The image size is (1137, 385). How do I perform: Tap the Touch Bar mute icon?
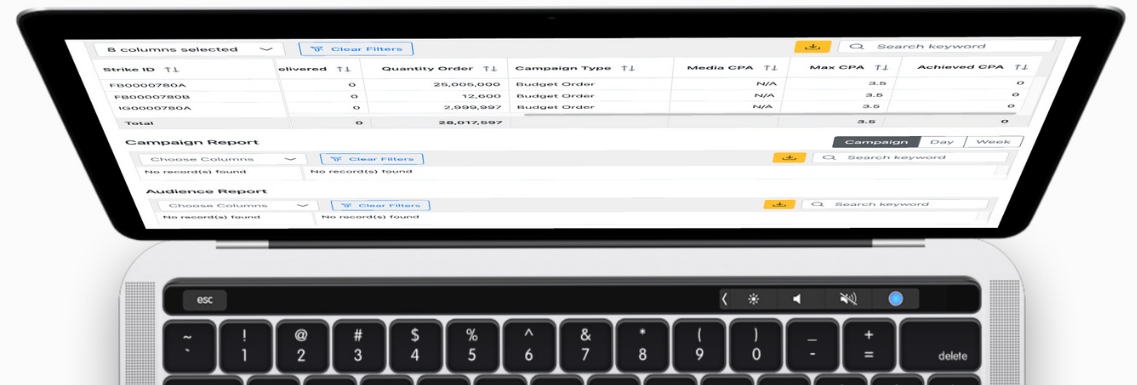tap(848, 299)
